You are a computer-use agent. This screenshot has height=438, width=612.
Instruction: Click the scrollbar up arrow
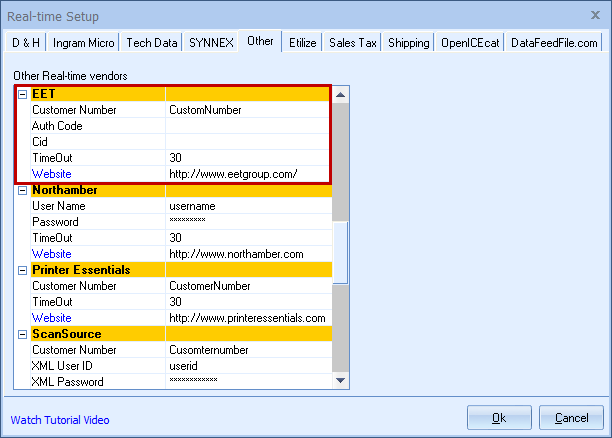(340, 95)
